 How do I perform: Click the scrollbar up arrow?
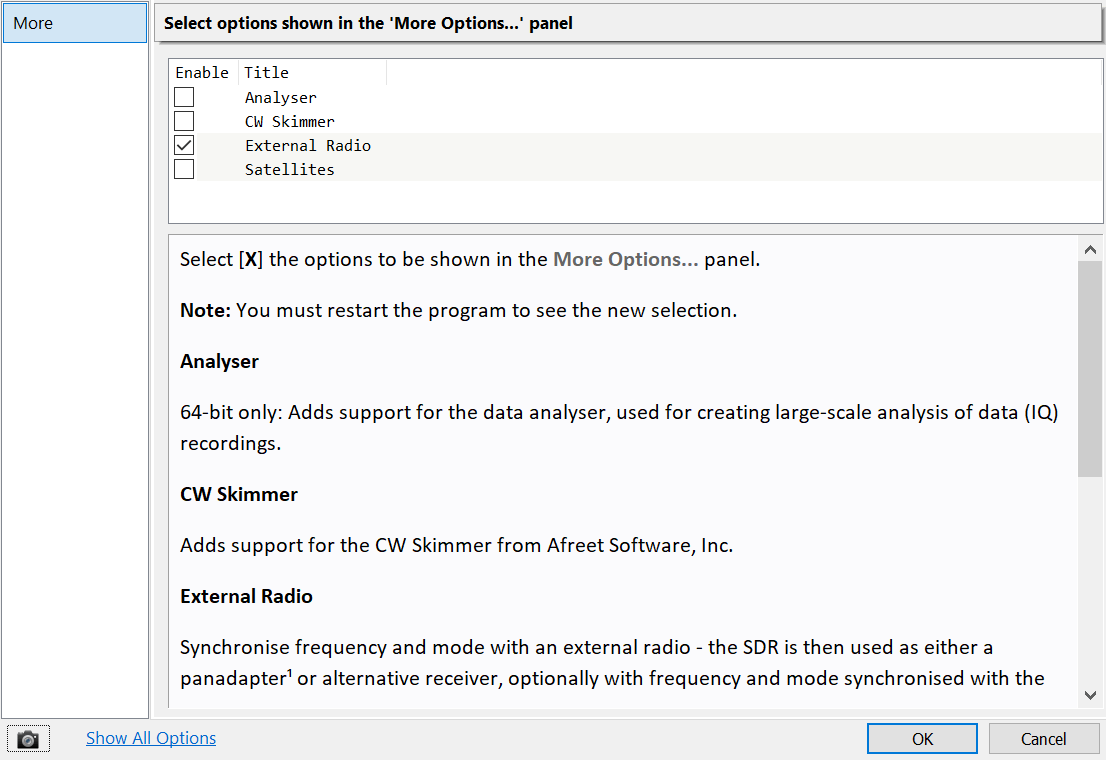pos(1090,250)
